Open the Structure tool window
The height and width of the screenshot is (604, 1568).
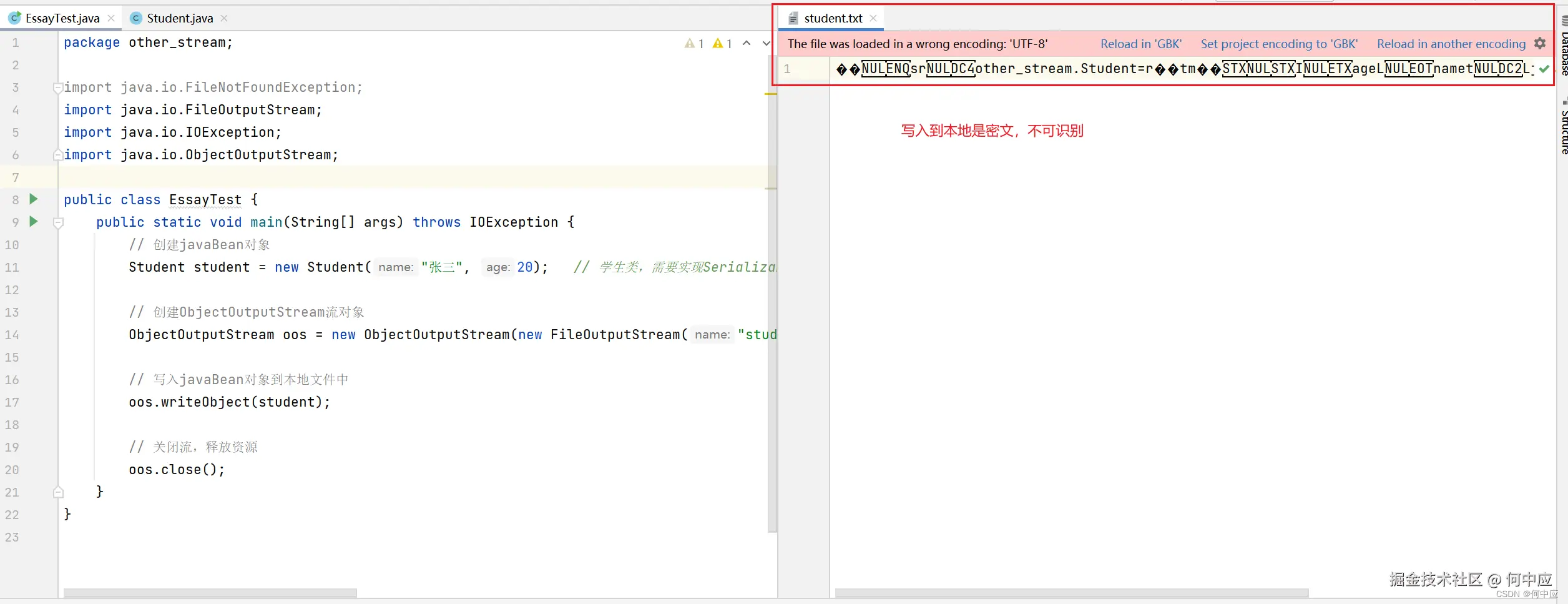pos(1563,126)
